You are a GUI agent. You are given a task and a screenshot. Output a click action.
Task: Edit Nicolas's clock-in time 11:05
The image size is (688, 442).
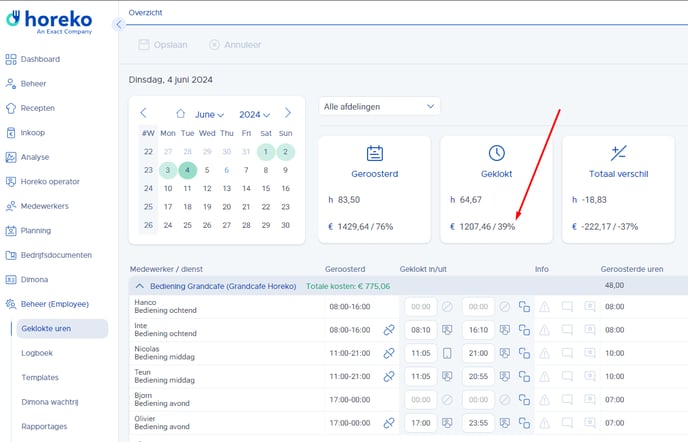coord(421,353)
